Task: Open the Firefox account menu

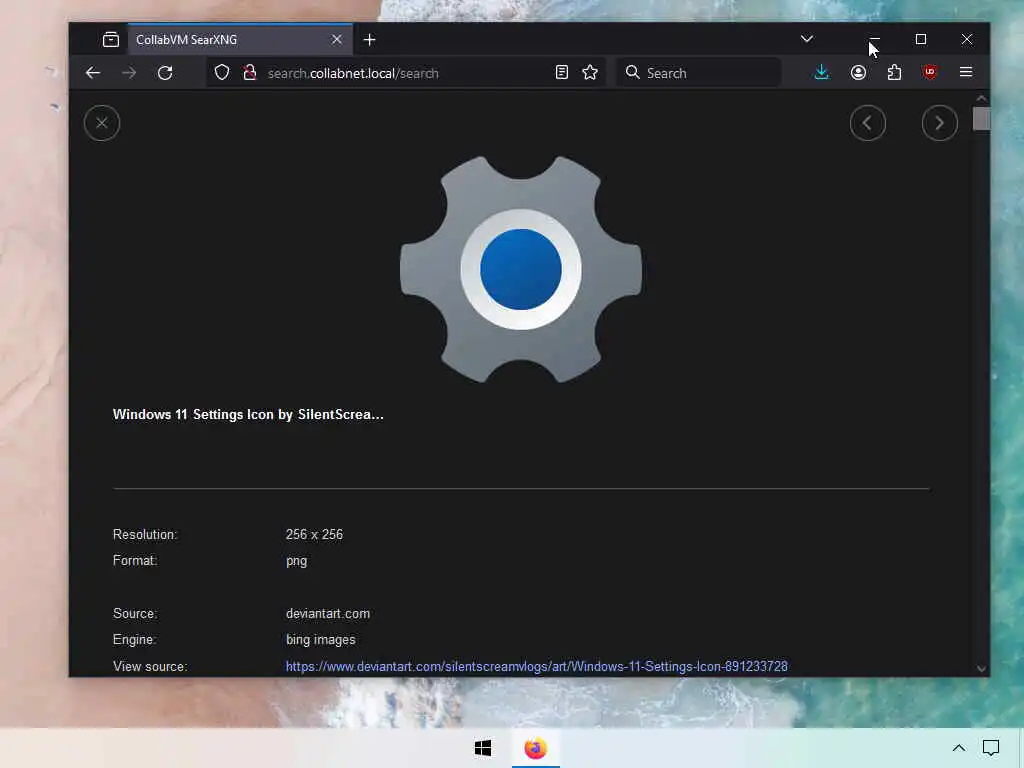Action: (858, 72)
